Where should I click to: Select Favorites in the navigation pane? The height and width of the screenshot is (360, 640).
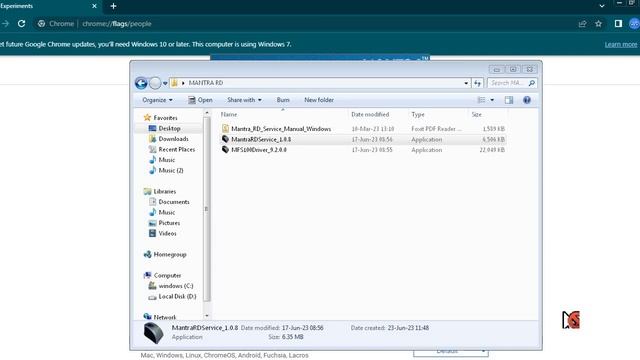coord(165,118)
